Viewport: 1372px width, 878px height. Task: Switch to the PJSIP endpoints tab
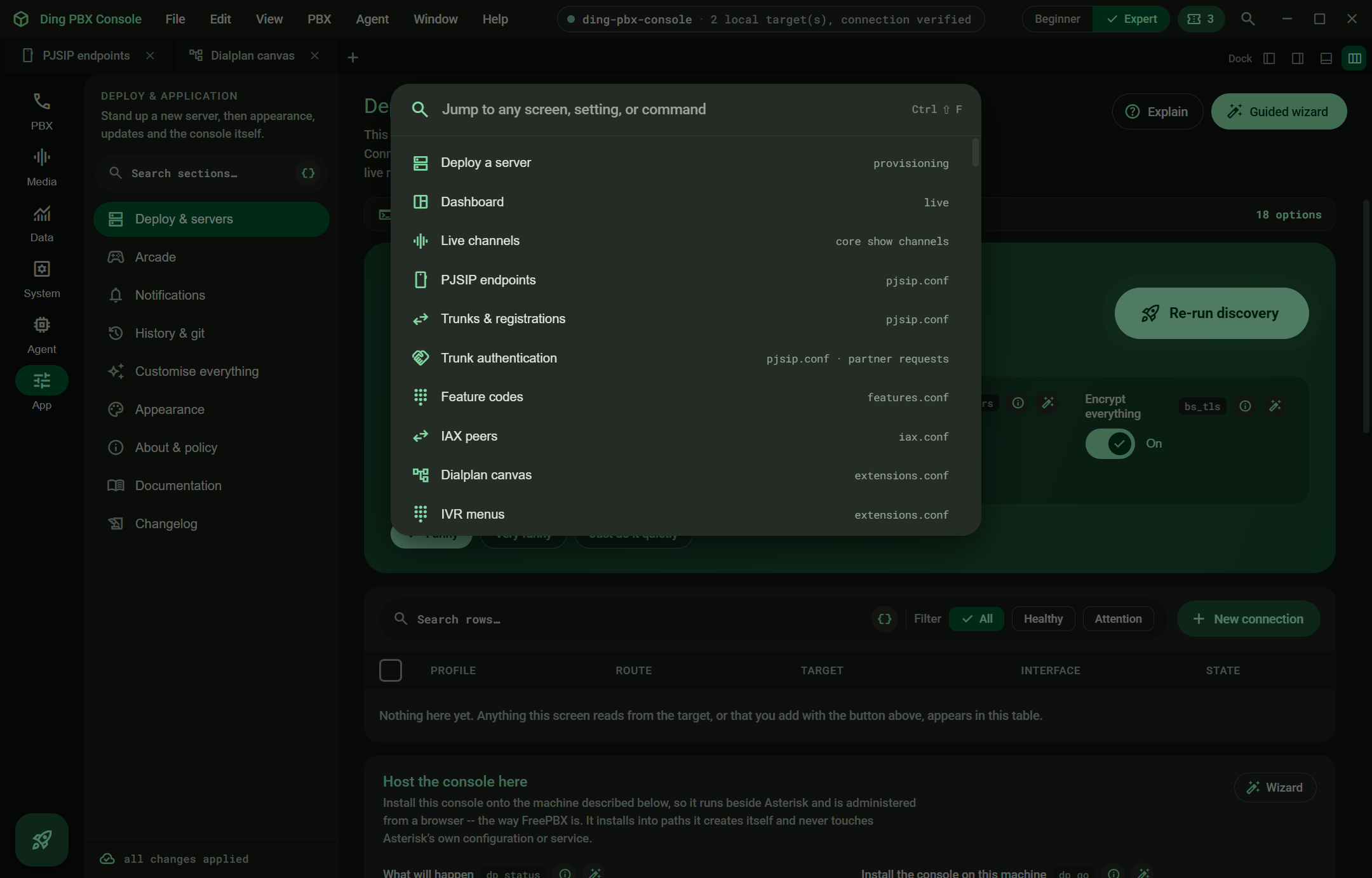86,56
